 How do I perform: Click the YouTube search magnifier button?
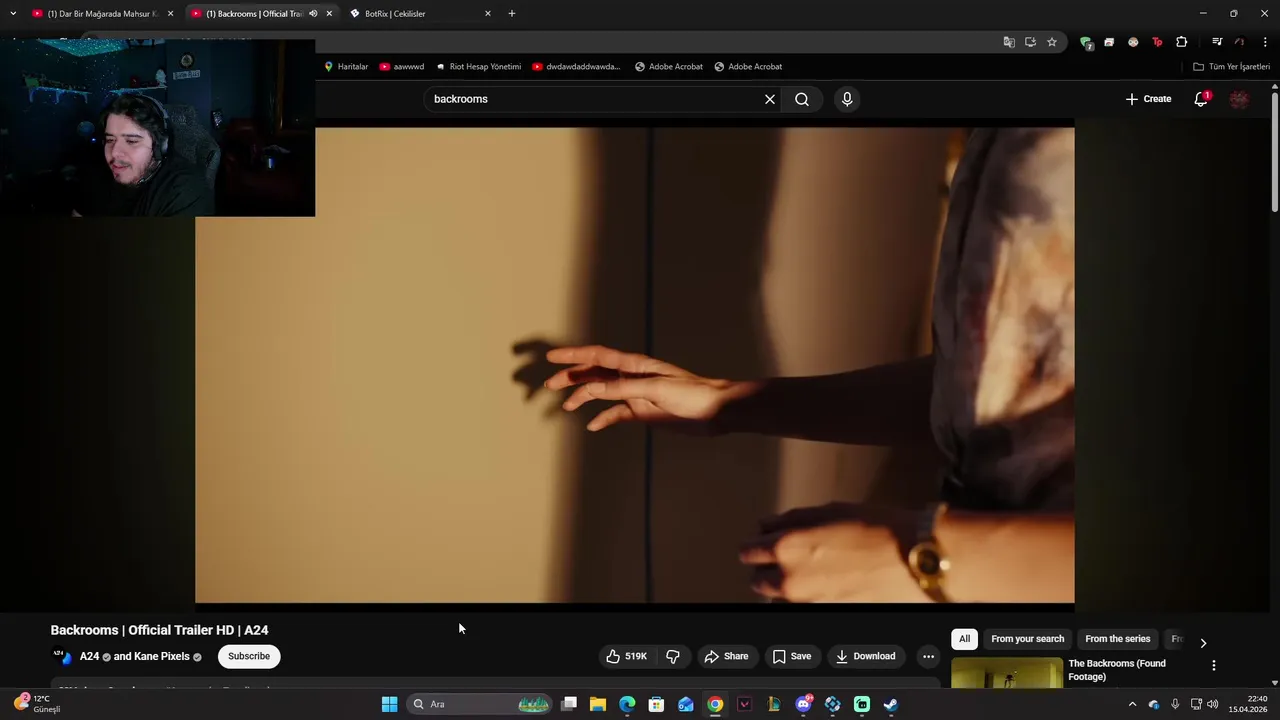pyautogui.click(x=802, y=99)
